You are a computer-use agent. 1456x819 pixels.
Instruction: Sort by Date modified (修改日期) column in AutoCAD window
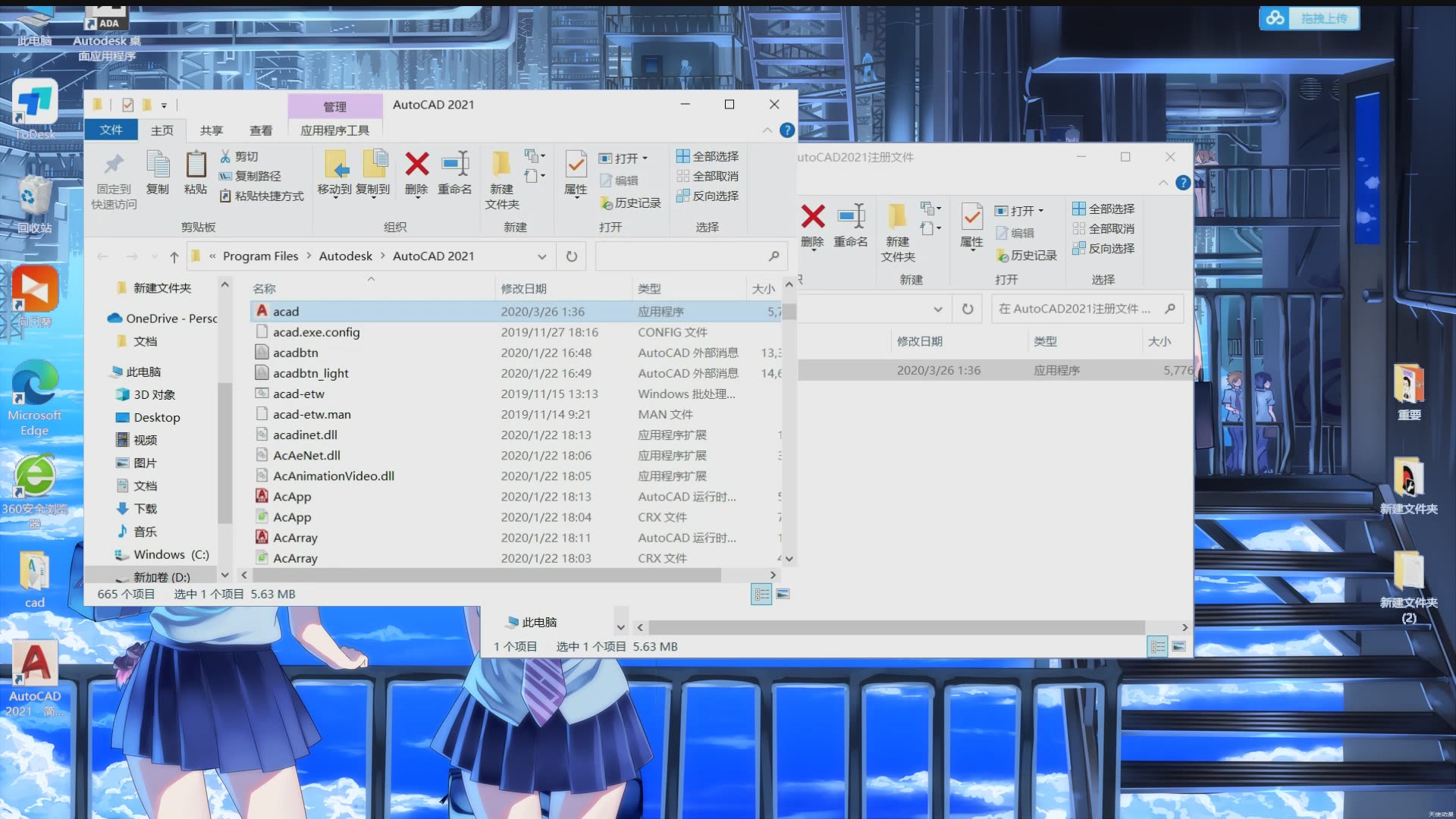point(563,288)
